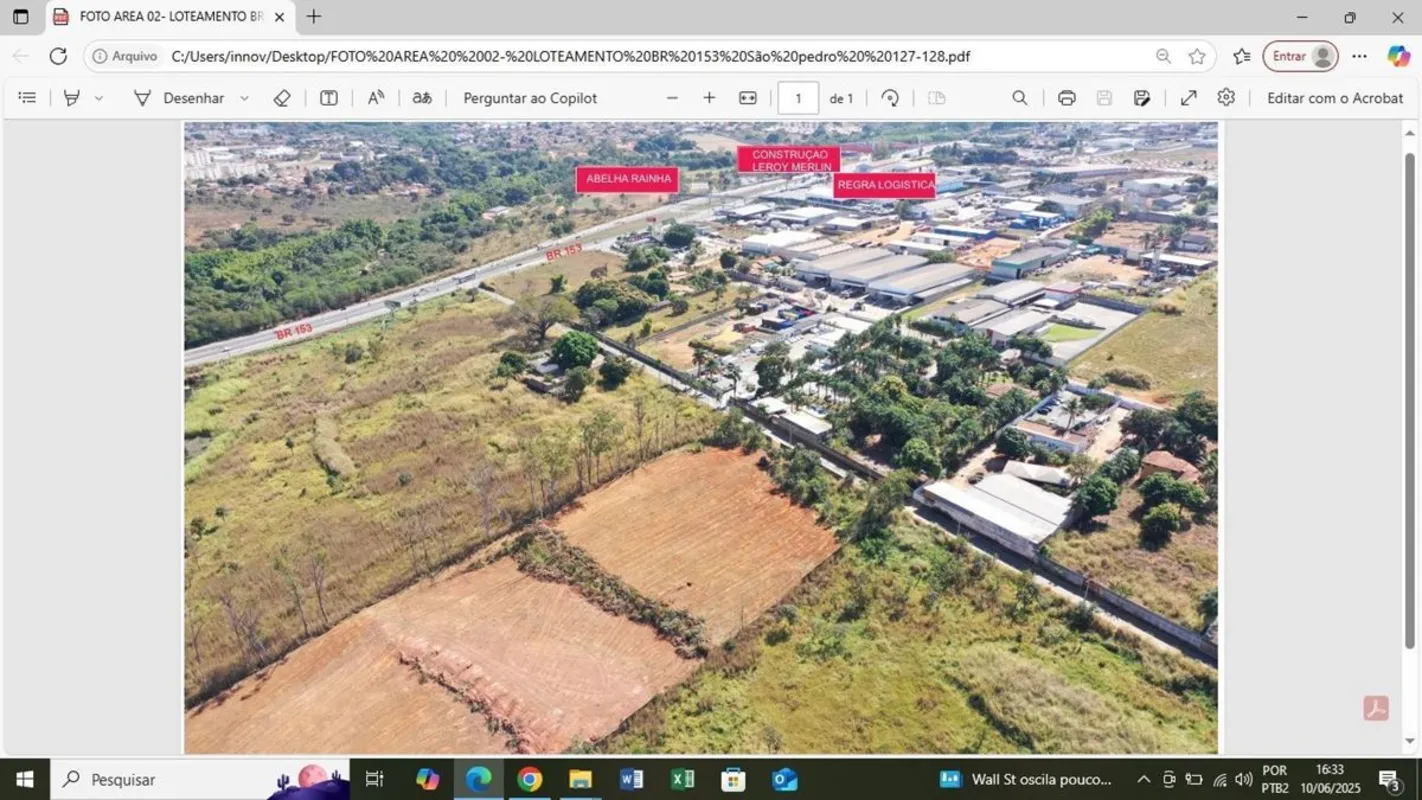Viewport: 1422px width, 800px height.
Task: Open a new browser tab
Action: click(x=314, y=16)
